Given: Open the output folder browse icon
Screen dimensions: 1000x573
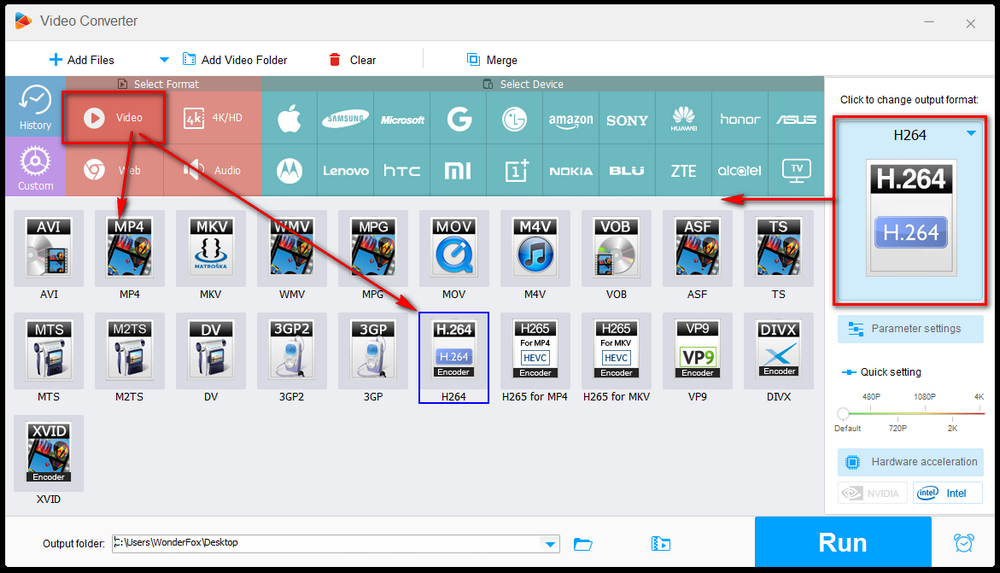Looking at the screenshot, I should click(x=583, y=544).
